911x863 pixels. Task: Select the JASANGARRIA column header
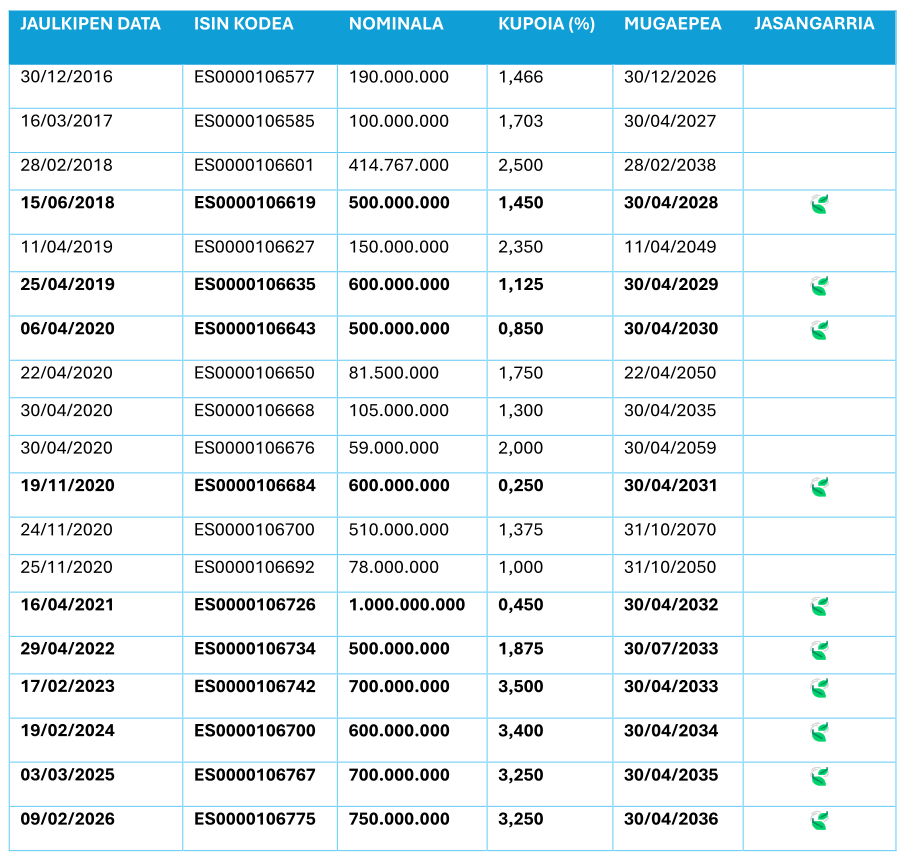[x=814, y=24]
